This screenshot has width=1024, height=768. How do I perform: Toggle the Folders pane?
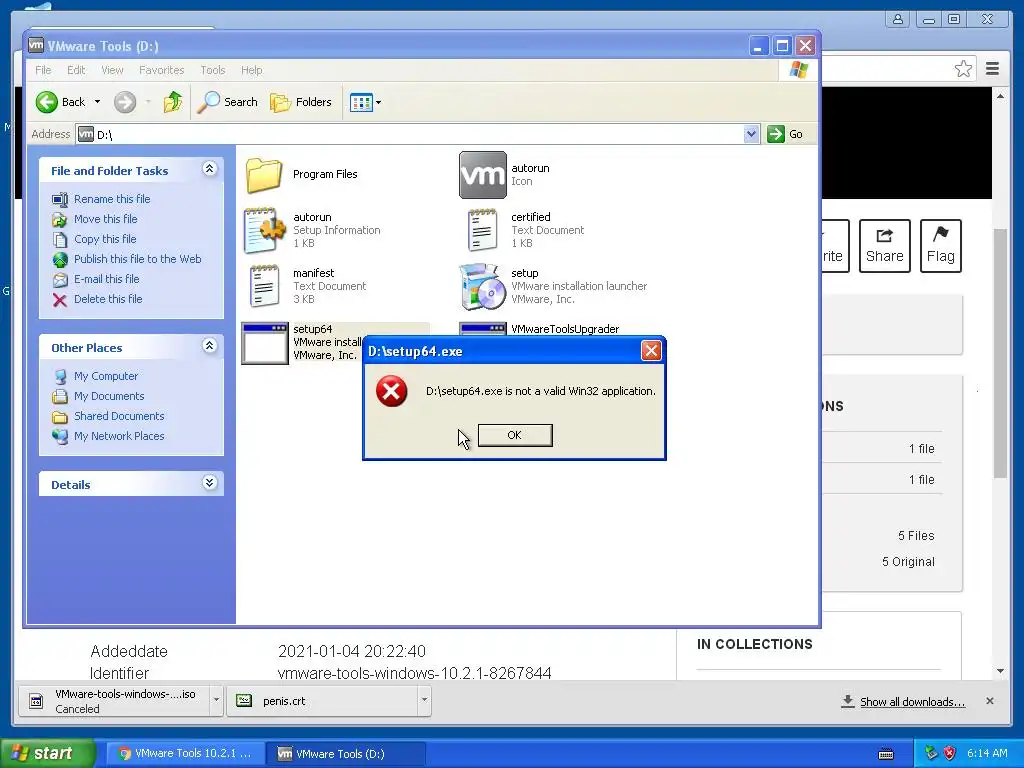pos(301,102)
